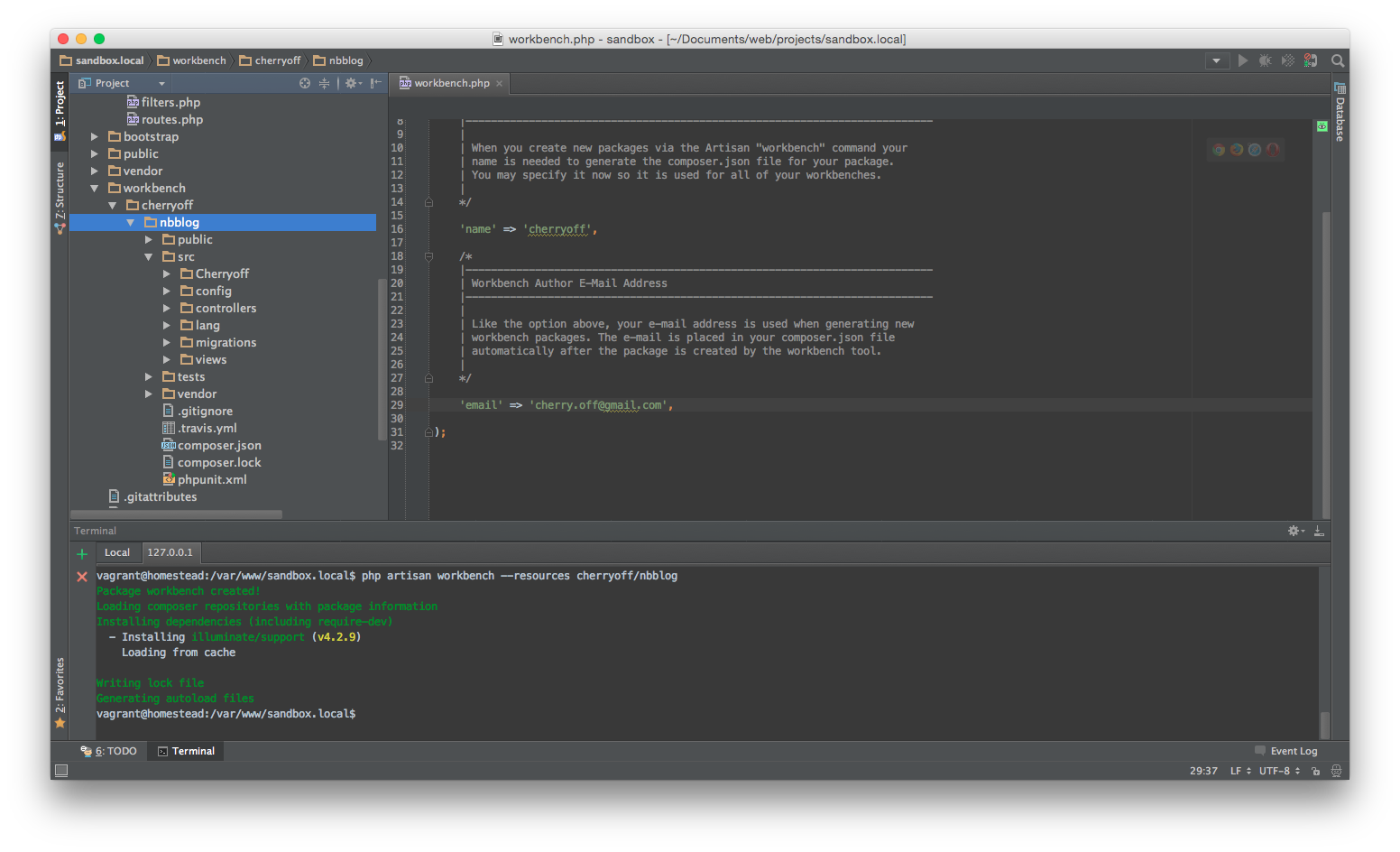Open editor in Chrome browser

click(1219, 150)
